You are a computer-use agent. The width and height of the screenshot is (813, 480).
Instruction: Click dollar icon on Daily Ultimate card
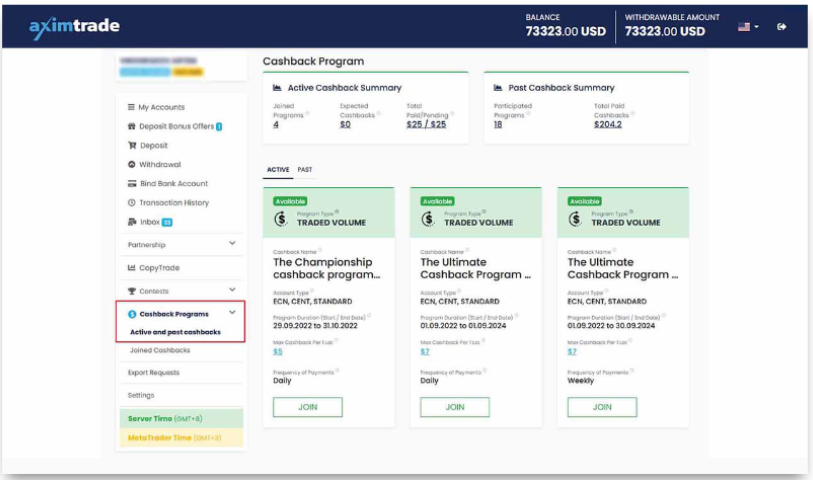pyautogui.click(x=428, y=219)
